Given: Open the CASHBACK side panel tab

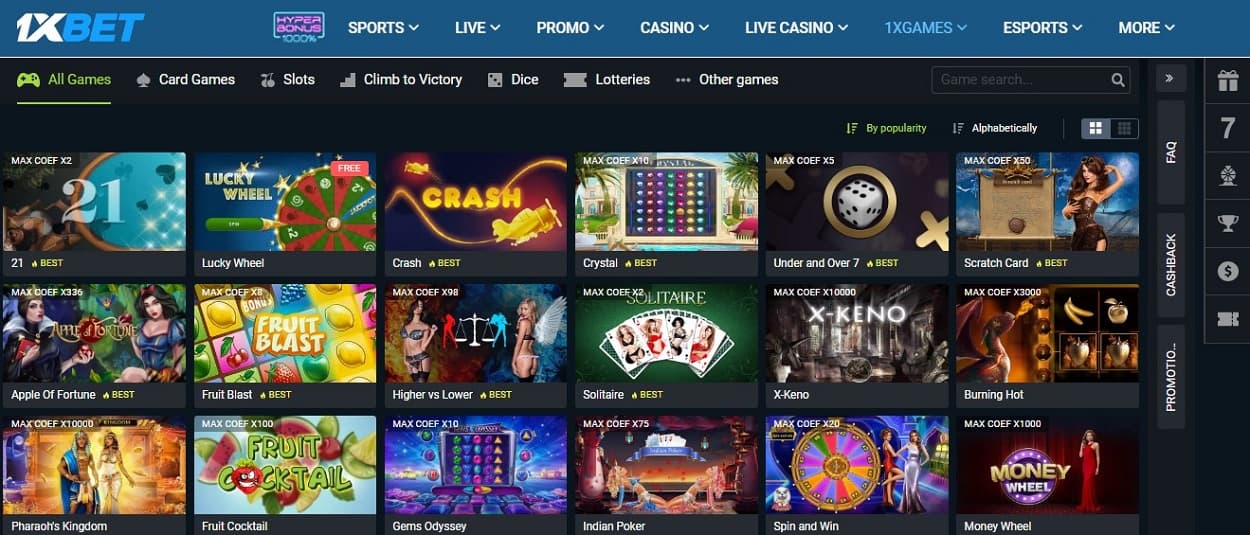Looking at the screenshot, I should click(x=1171, y=265).
